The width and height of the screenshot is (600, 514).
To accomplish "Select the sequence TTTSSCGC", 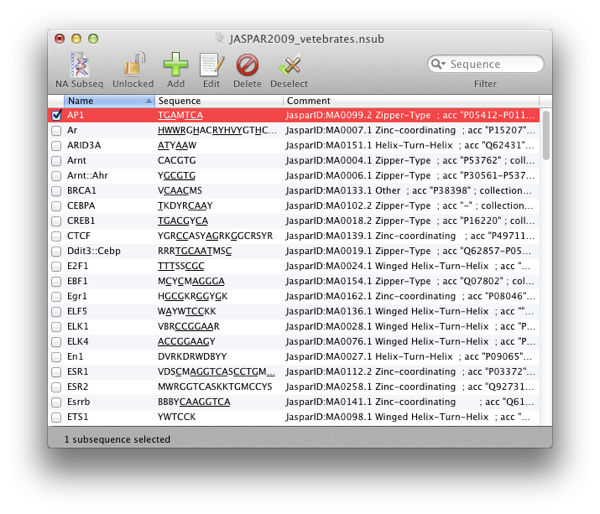I will click(181, 266).
